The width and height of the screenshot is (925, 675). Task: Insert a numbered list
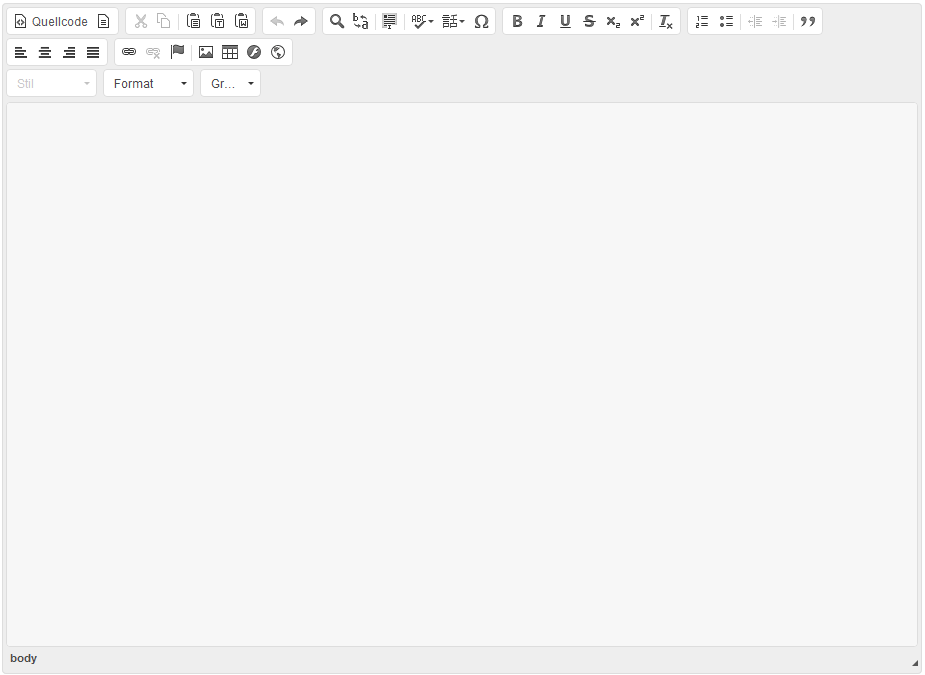pos(702,21)
